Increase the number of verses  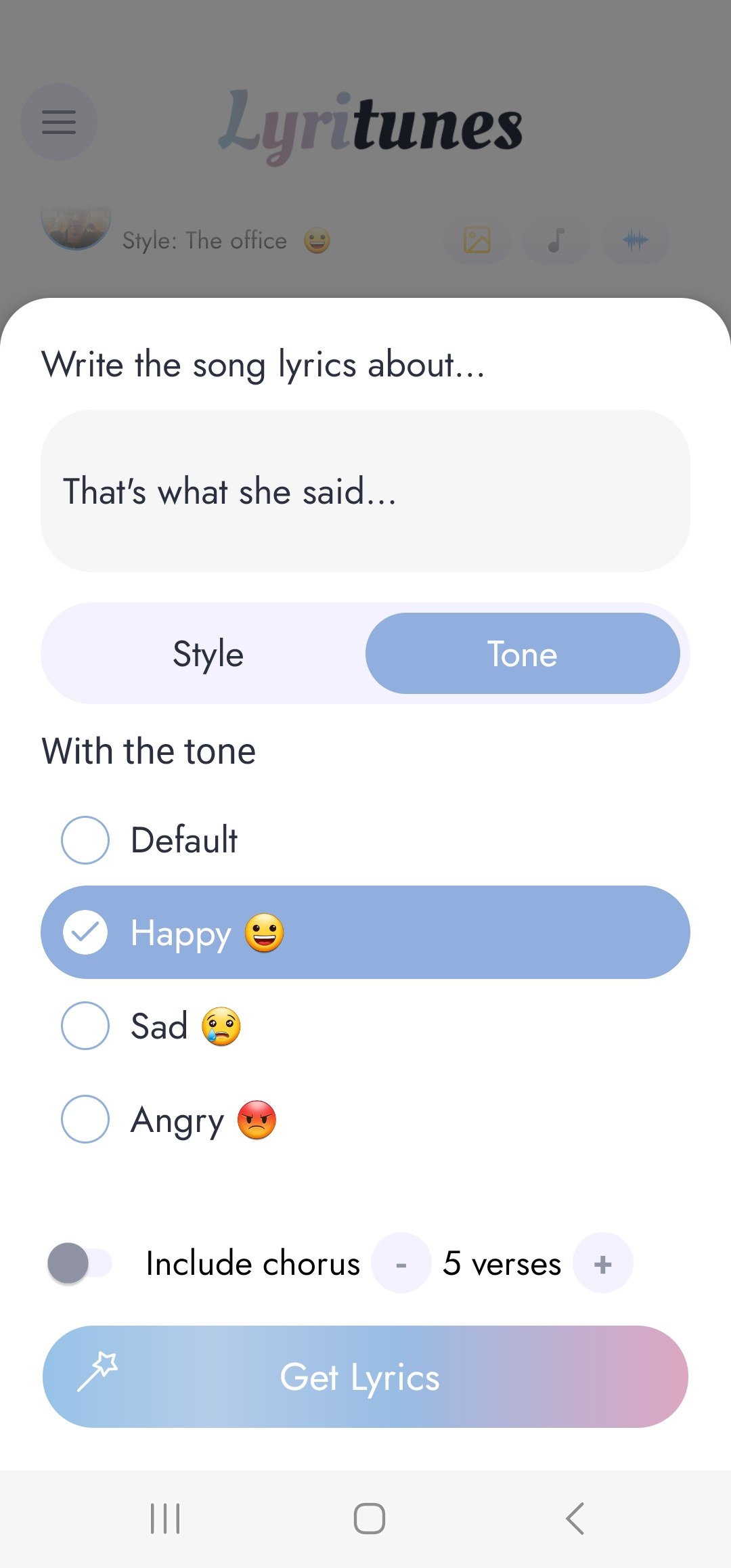click(602, 1263)
